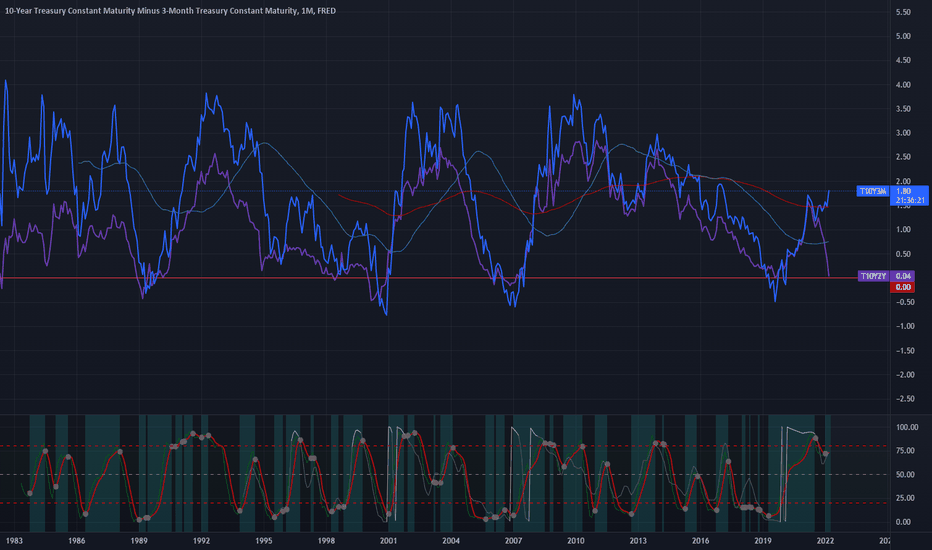Click the 1.00 price scale label
The width and height of the screenshot is (932, 550).
(x=903, y=230)
